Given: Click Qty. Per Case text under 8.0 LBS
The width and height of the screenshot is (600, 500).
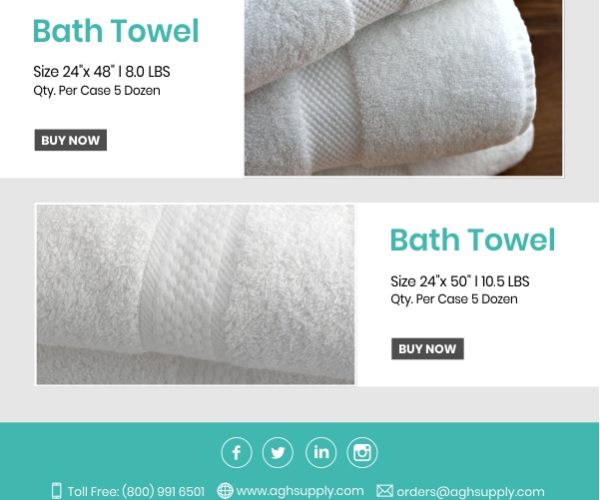Looking at the screenshot, I should click(97, 91).
